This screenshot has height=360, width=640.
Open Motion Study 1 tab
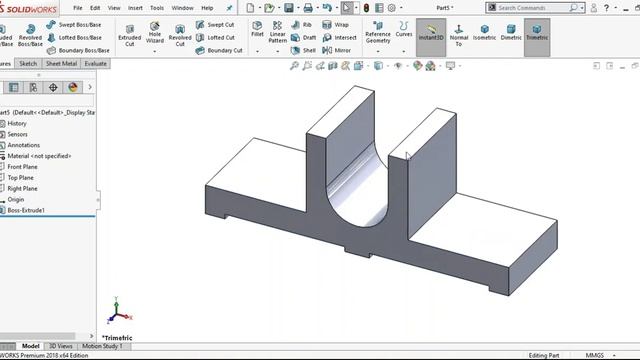(102, 346)
